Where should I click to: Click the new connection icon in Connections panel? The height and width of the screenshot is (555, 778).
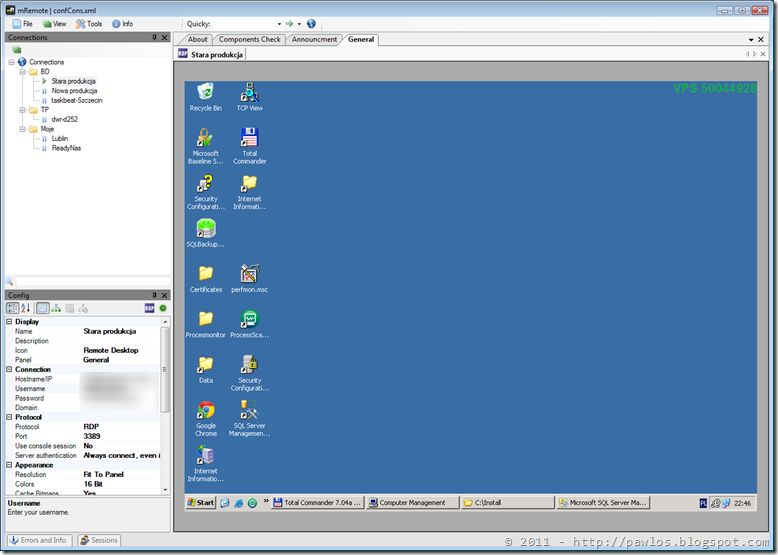16,50
